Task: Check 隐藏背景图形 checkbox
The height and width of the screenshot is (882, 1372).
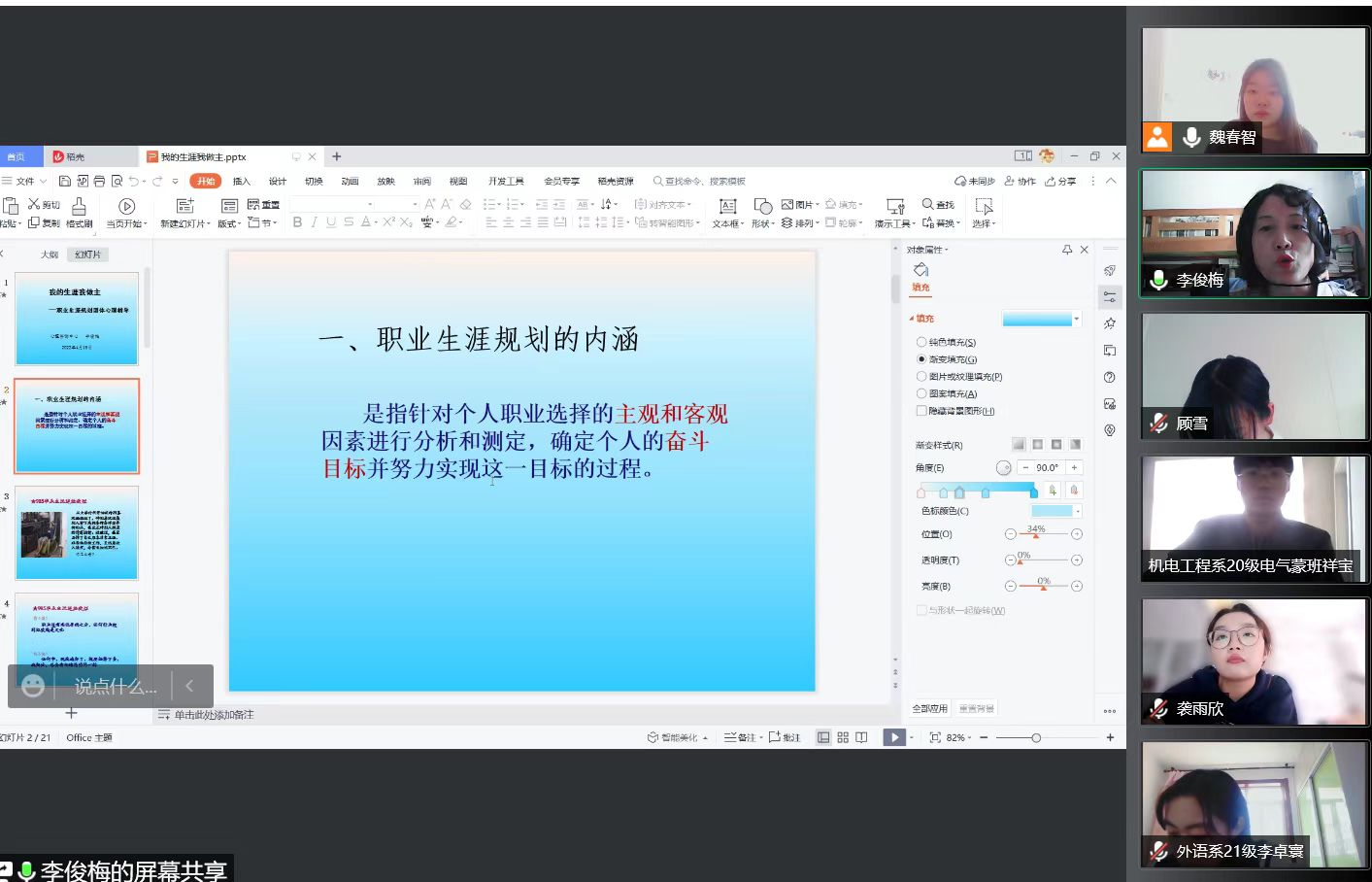Action: tap(921, 411)
